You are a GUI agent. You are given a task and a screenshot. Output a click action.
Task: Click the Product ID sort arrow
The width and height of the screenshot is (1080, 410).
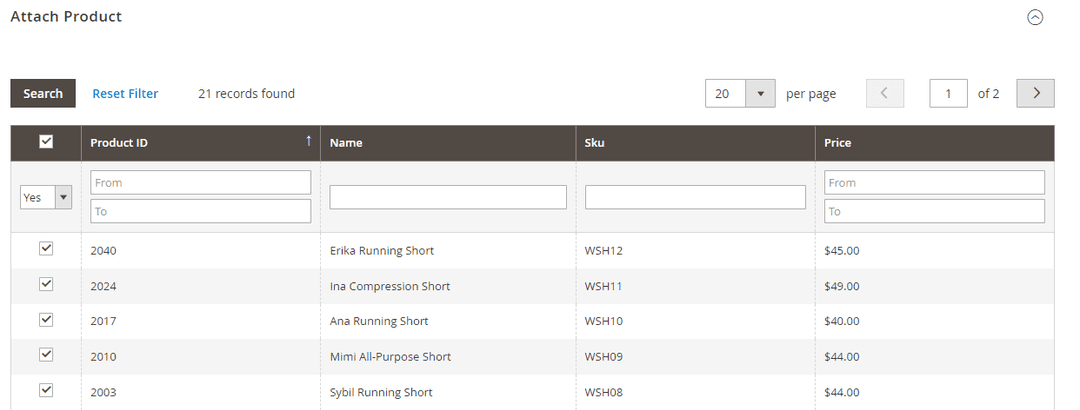click(308, 142)
